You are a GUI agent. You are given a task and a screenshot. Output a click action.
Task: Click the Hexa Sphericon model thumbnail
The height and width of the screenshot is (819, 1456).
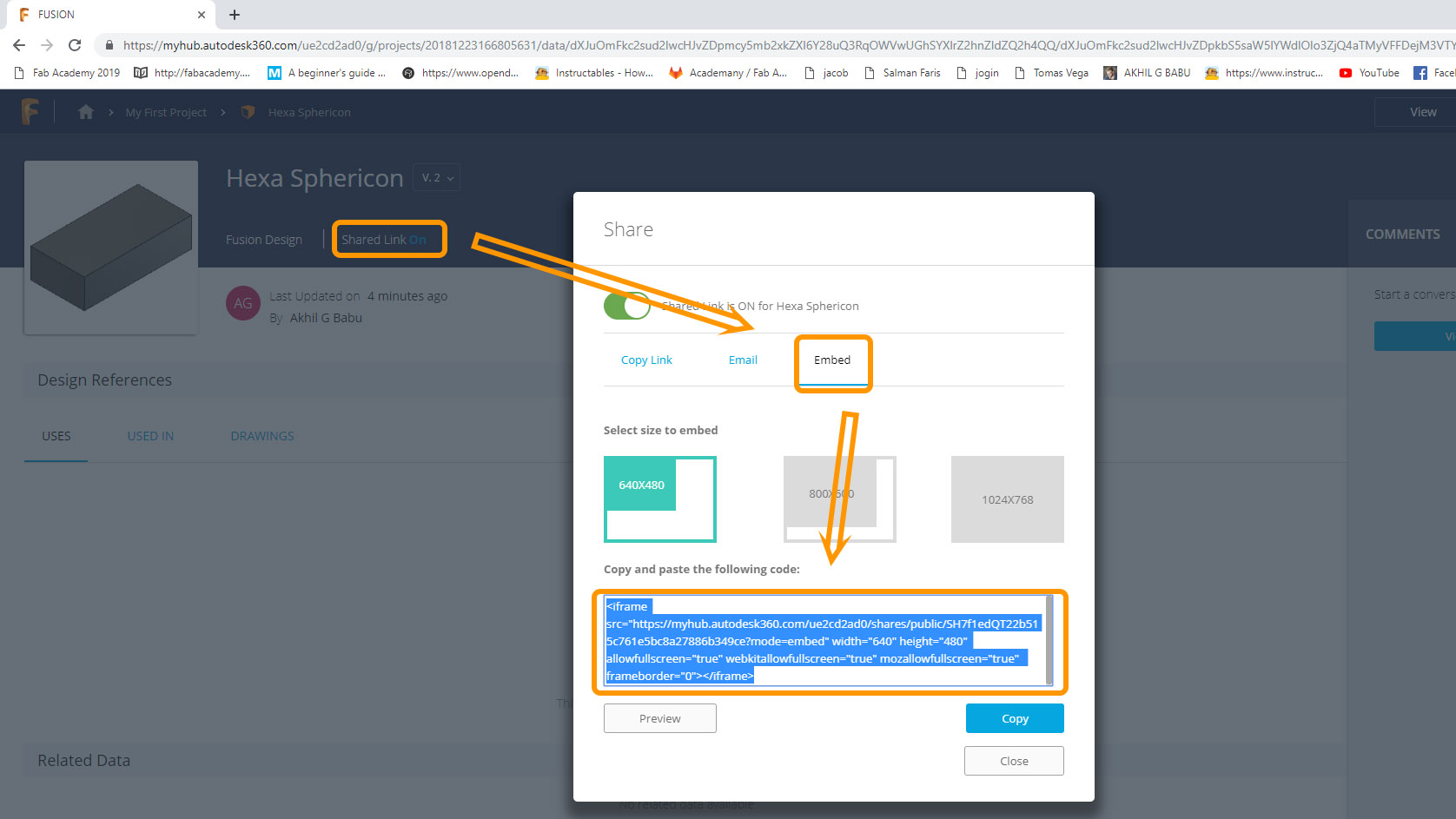coord(111,248)
